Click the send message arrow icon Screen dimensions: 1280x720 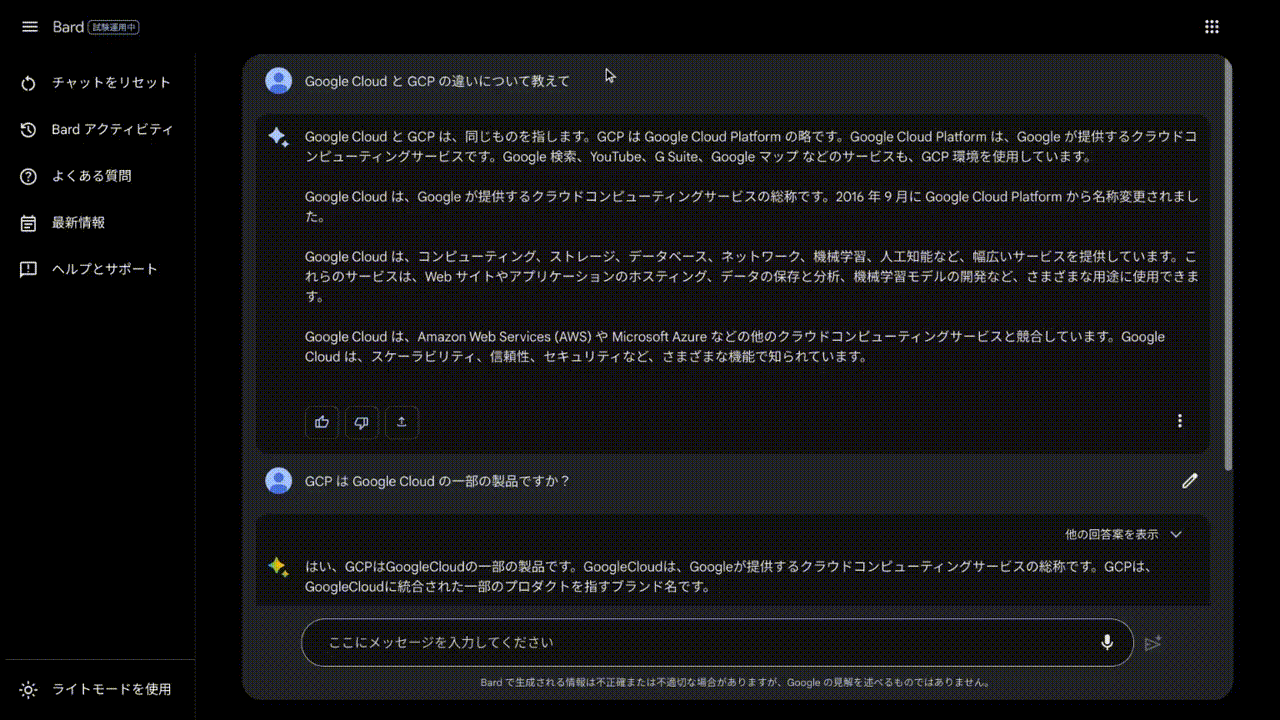pyautogui.click(x=1153, y=642)
